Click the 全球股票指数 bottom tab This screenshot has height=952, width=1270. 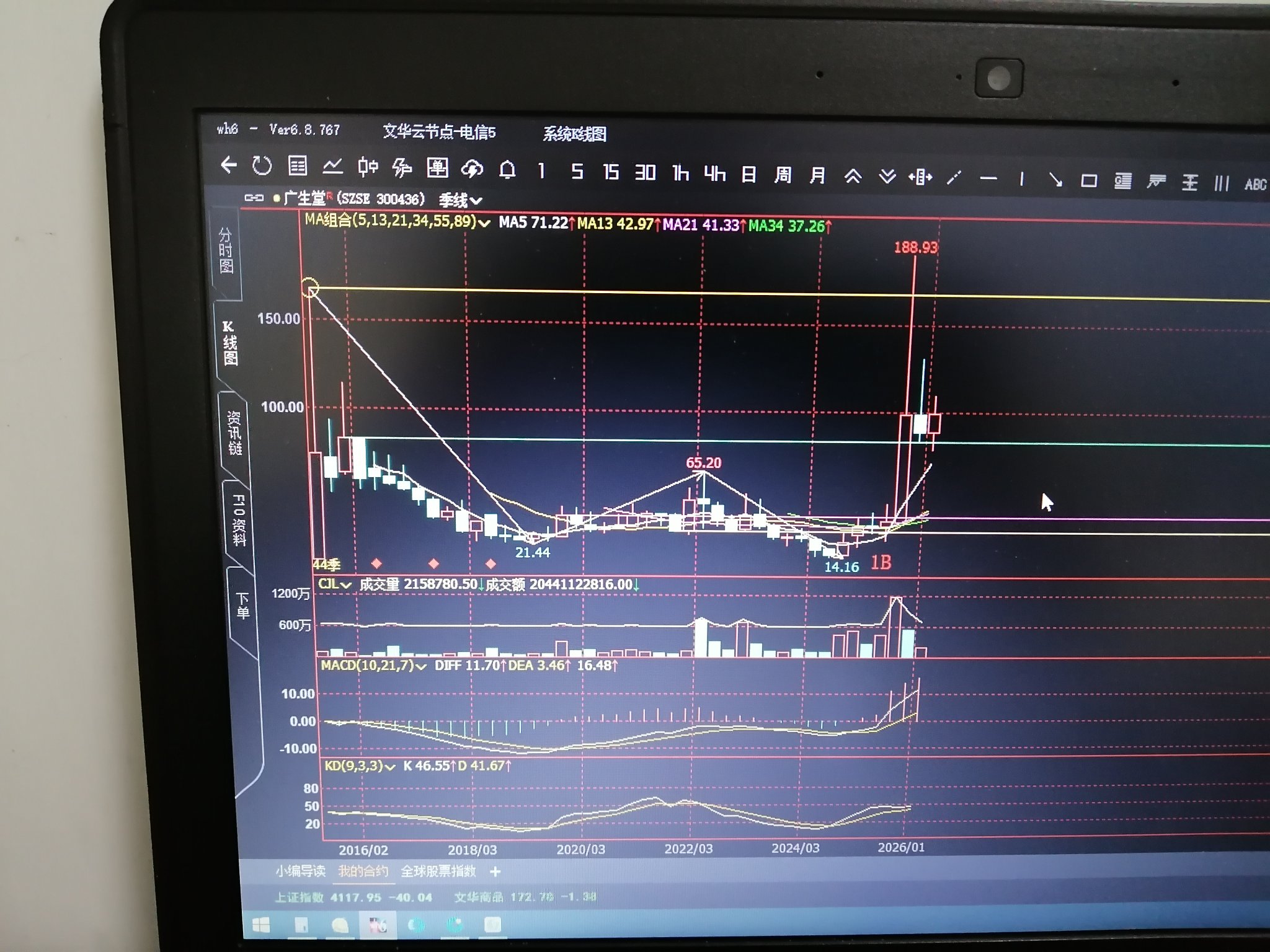pos(438,871)
